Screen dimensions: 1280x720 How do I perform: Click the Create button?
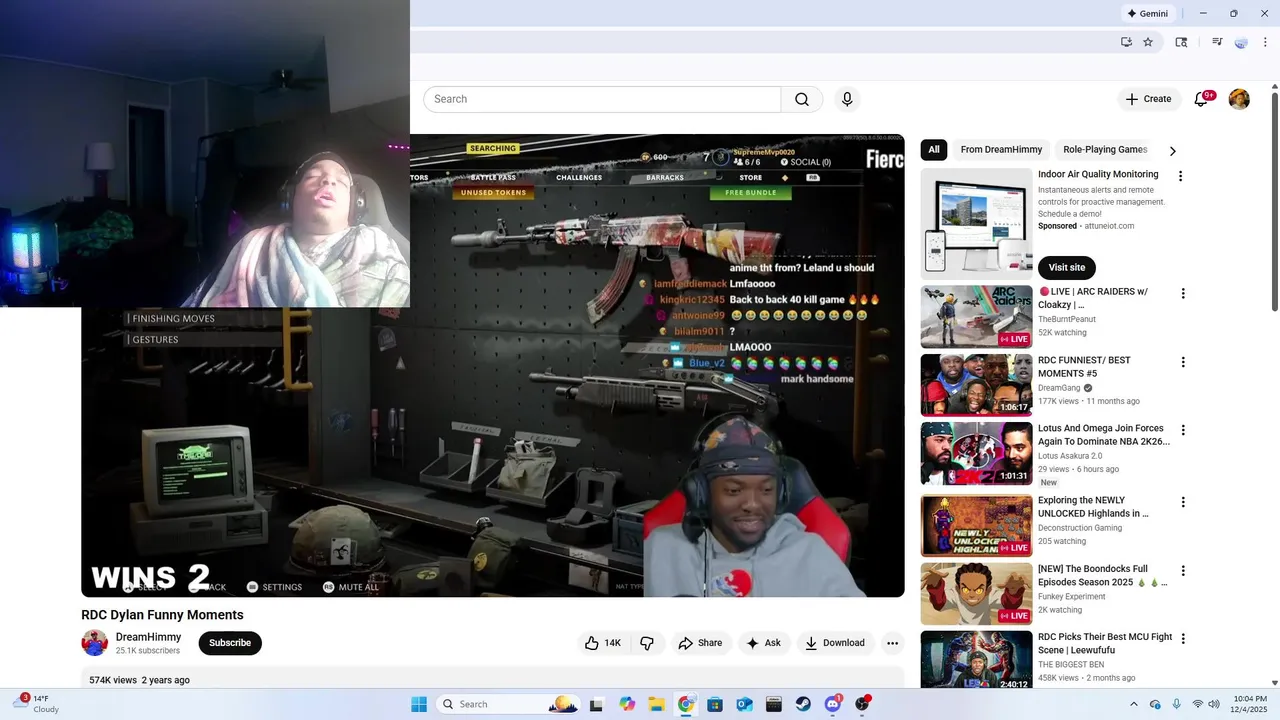coord(1148,99)
